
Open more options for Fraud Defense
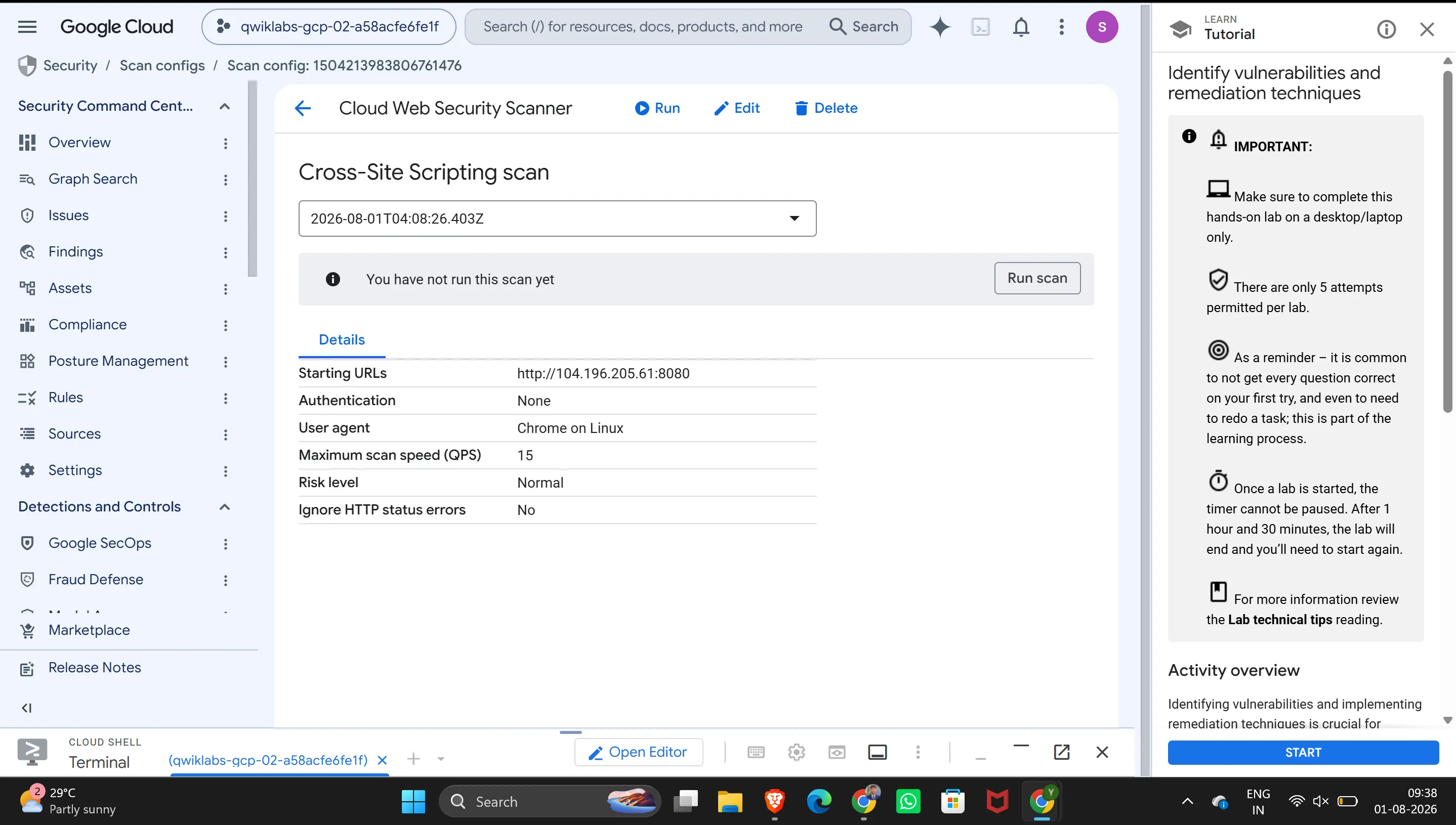226,580
